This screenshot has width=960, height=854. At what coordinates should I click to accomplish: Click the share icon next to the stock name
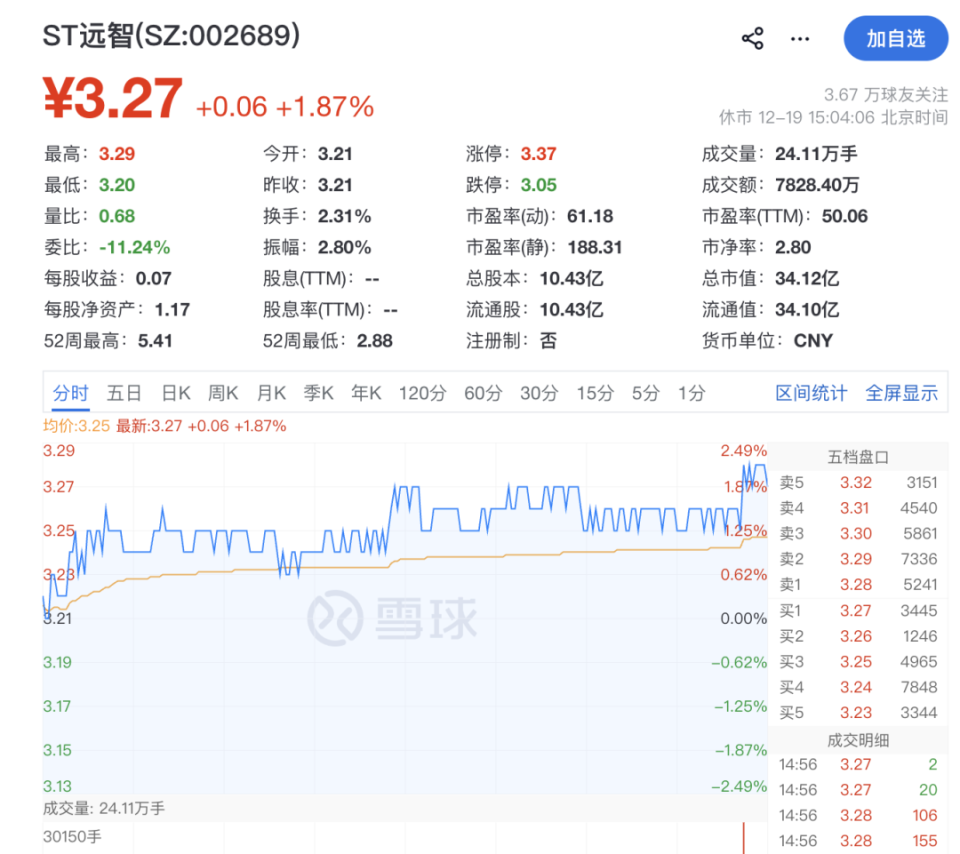tap(753, 38)
